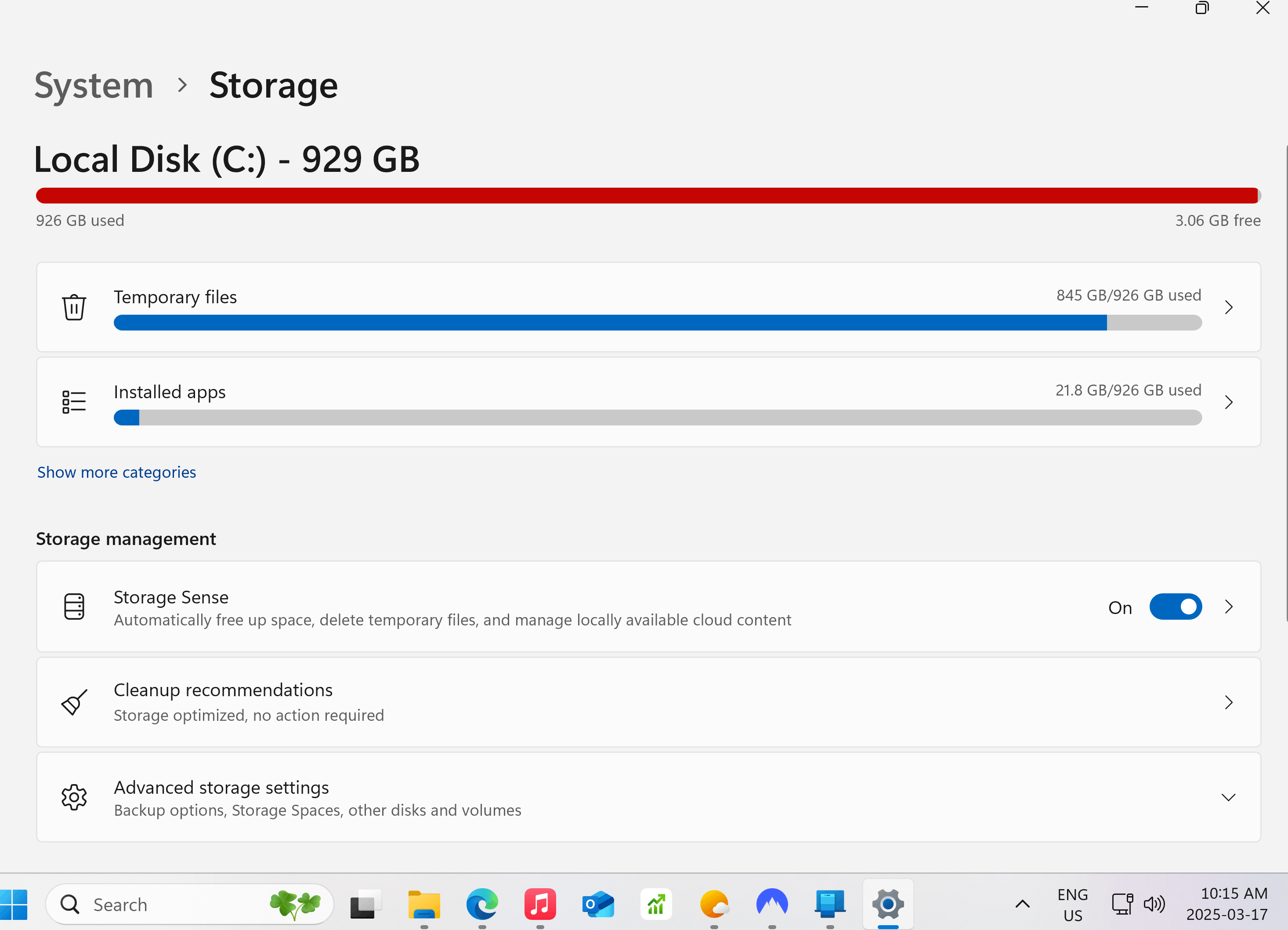Open File Explorer from the taskbar
The image size is (1288, 930).
(423, 904)
